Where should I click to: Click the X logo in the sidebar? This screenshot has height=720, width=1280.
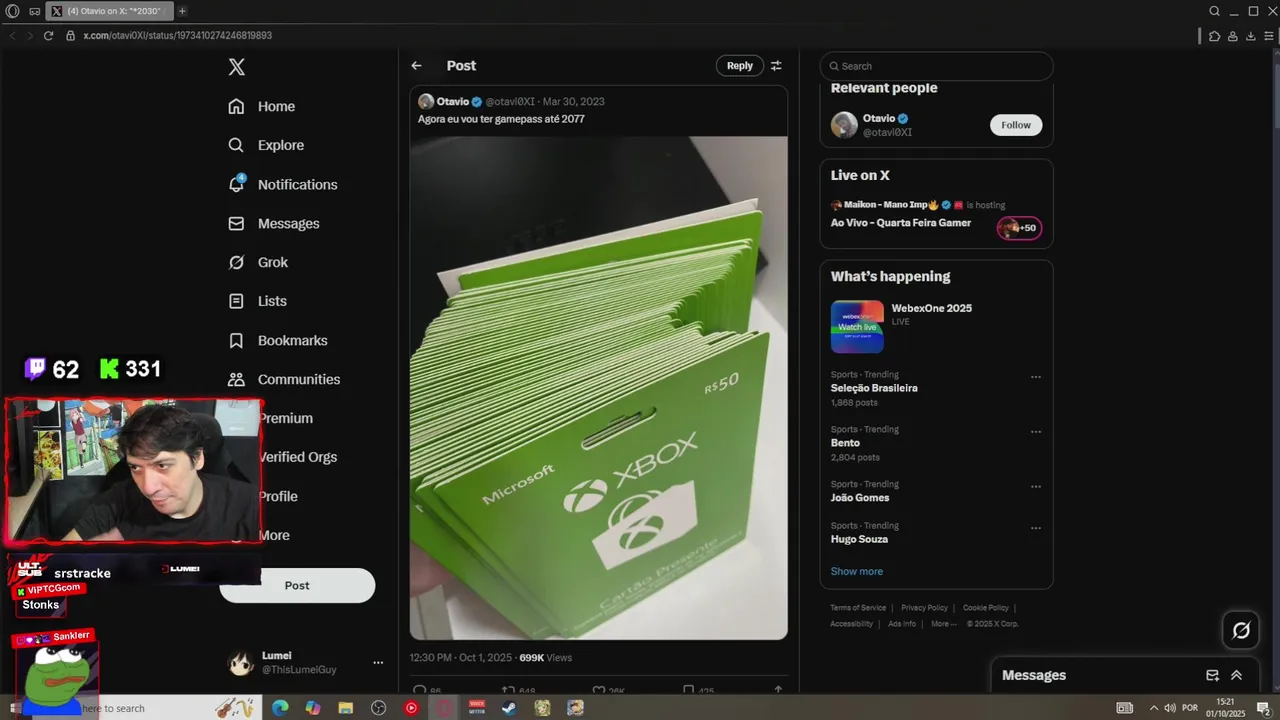[x=236, y=67]
